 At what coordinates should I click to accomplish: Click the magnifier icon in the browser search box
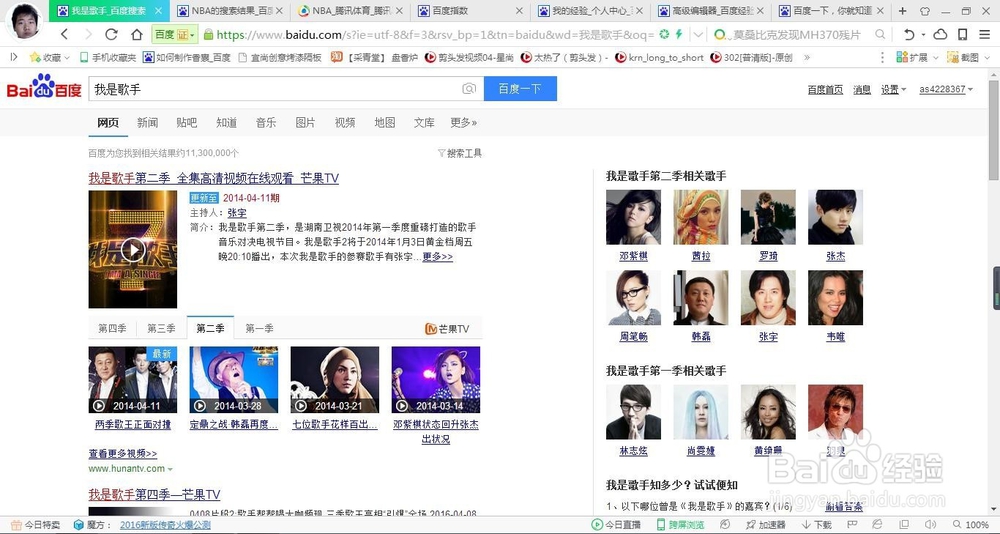point(880,34)
